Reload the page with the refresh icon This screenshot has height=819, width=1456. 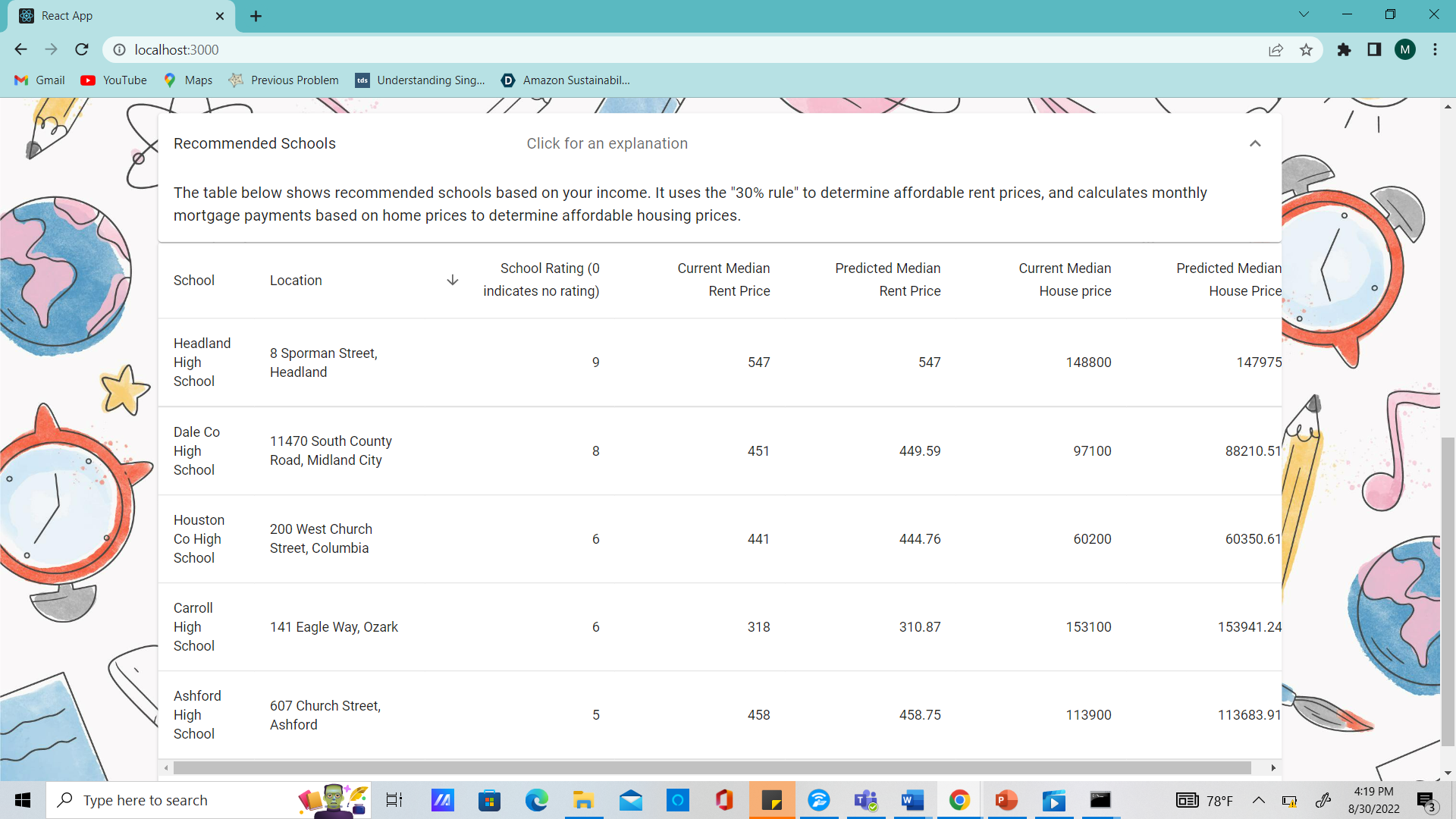coord(82,49)
